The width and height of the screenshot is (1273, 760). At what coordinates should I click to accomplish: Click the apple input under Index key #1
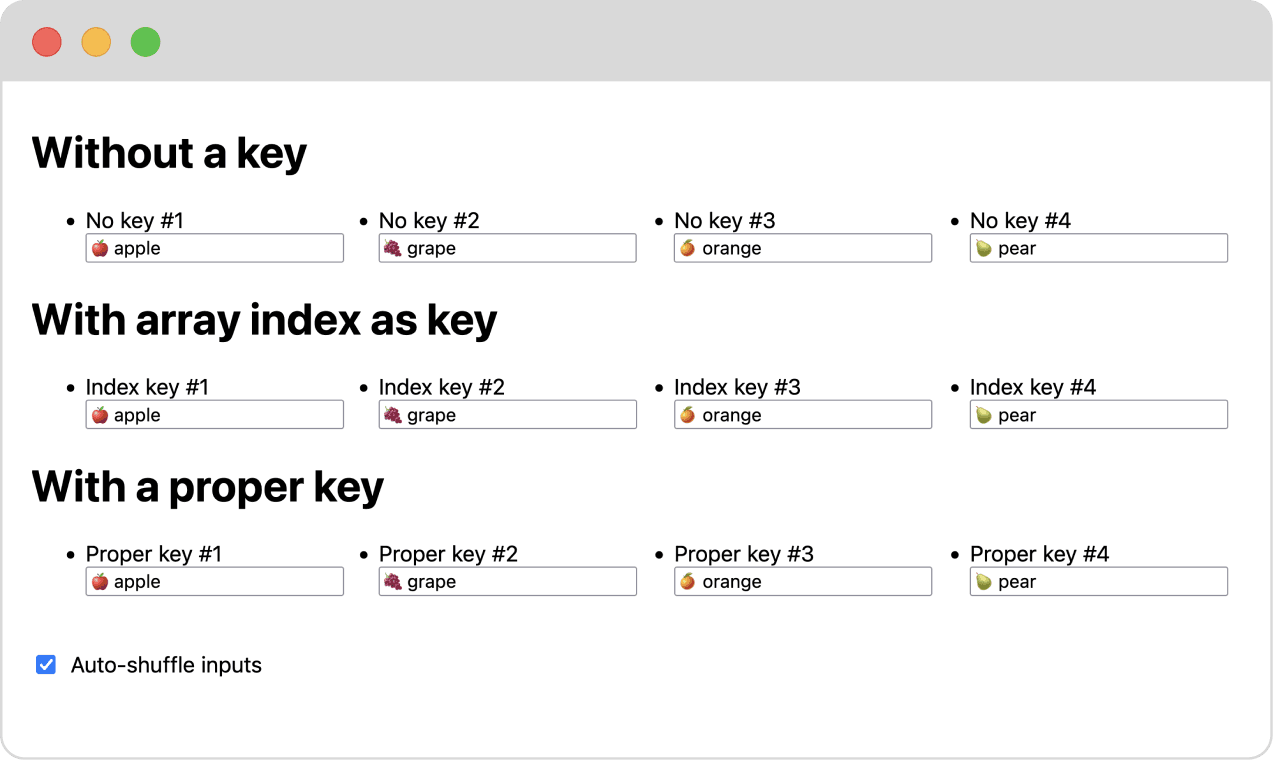click(x=214, y=415)
